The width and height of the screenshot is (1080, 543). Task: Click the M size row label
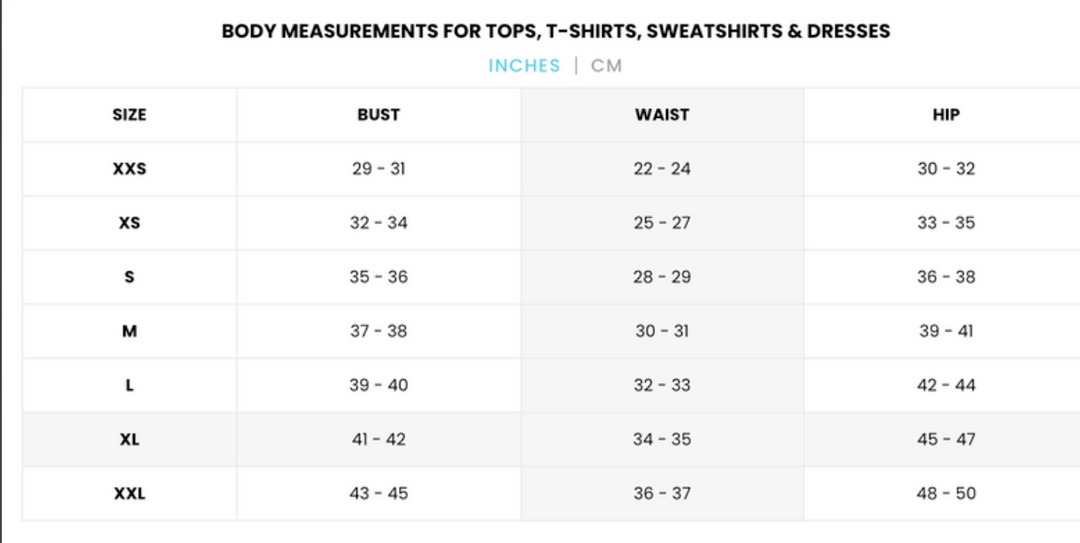[x=129, y=331]
